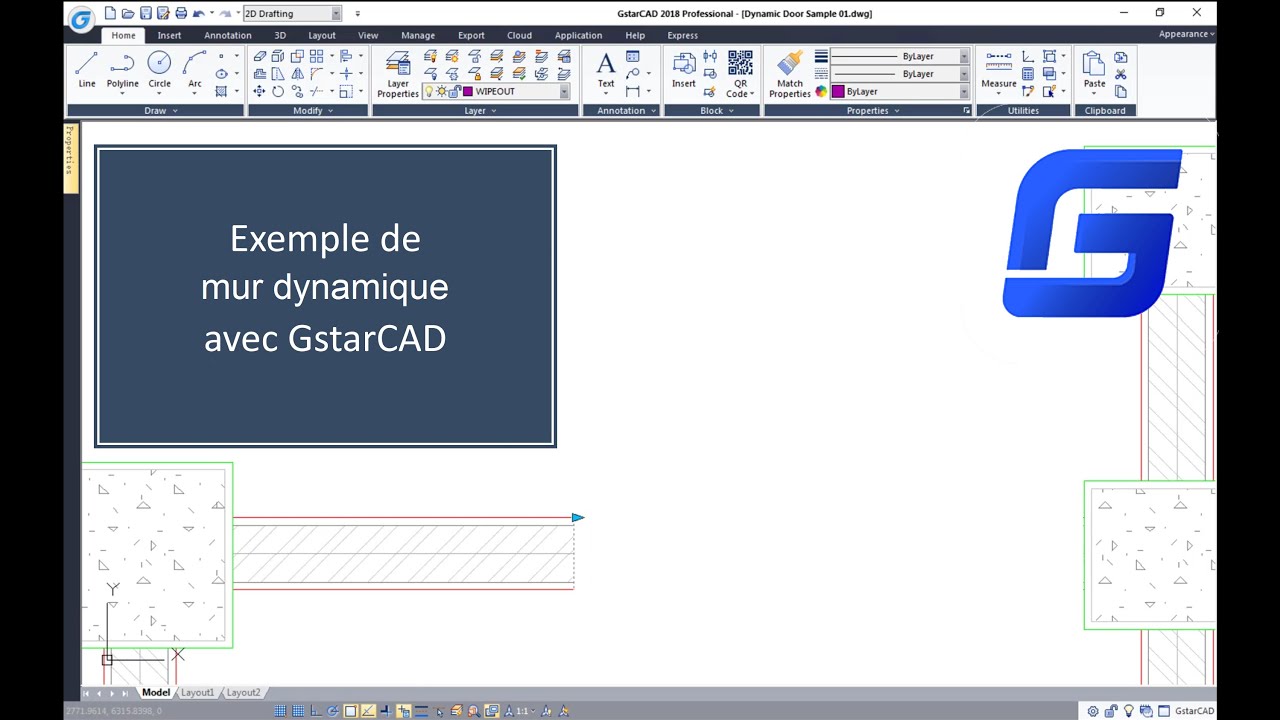Click the Erase tool in Modify panel
This screenshot has width=1280, height=720.
260,57
